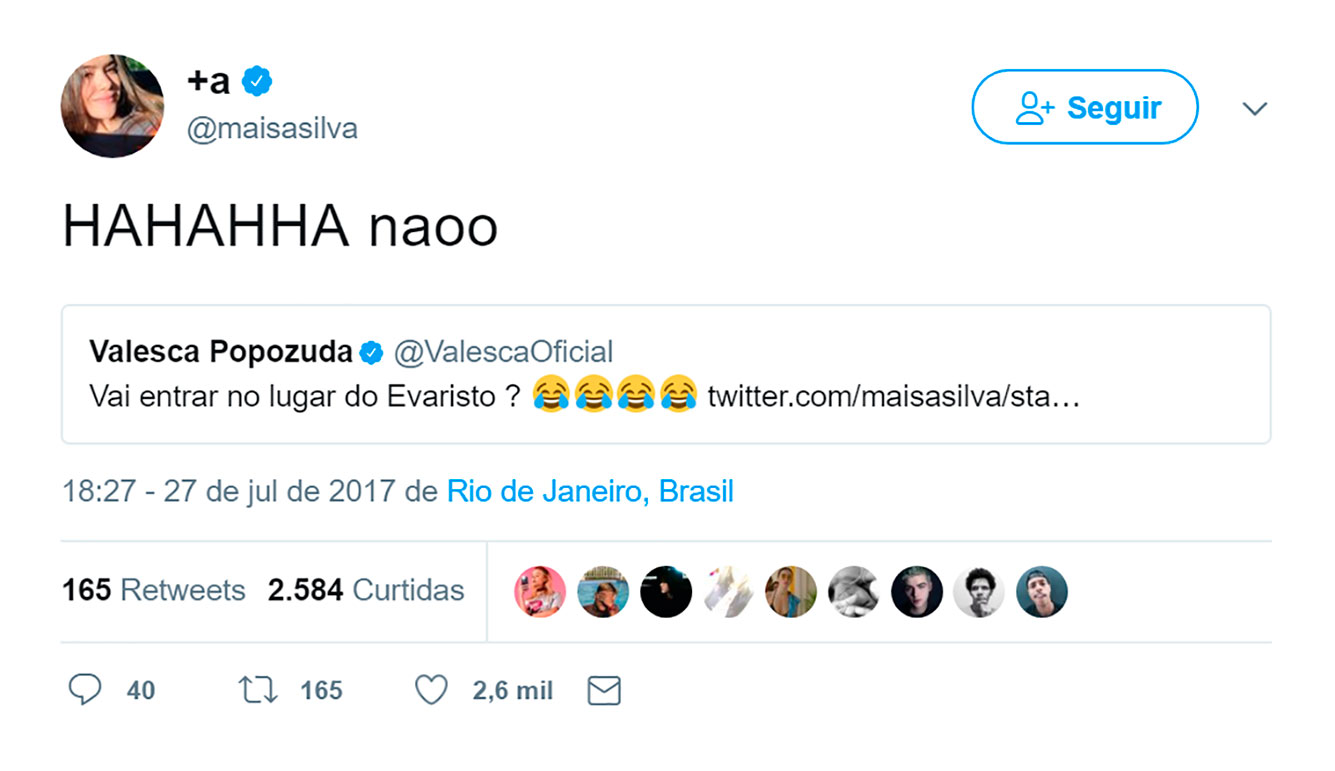Click the last liker avatar in the row
This screenshot has height=771, width=1335.
pyautogui.click(x=1042, y=592)
